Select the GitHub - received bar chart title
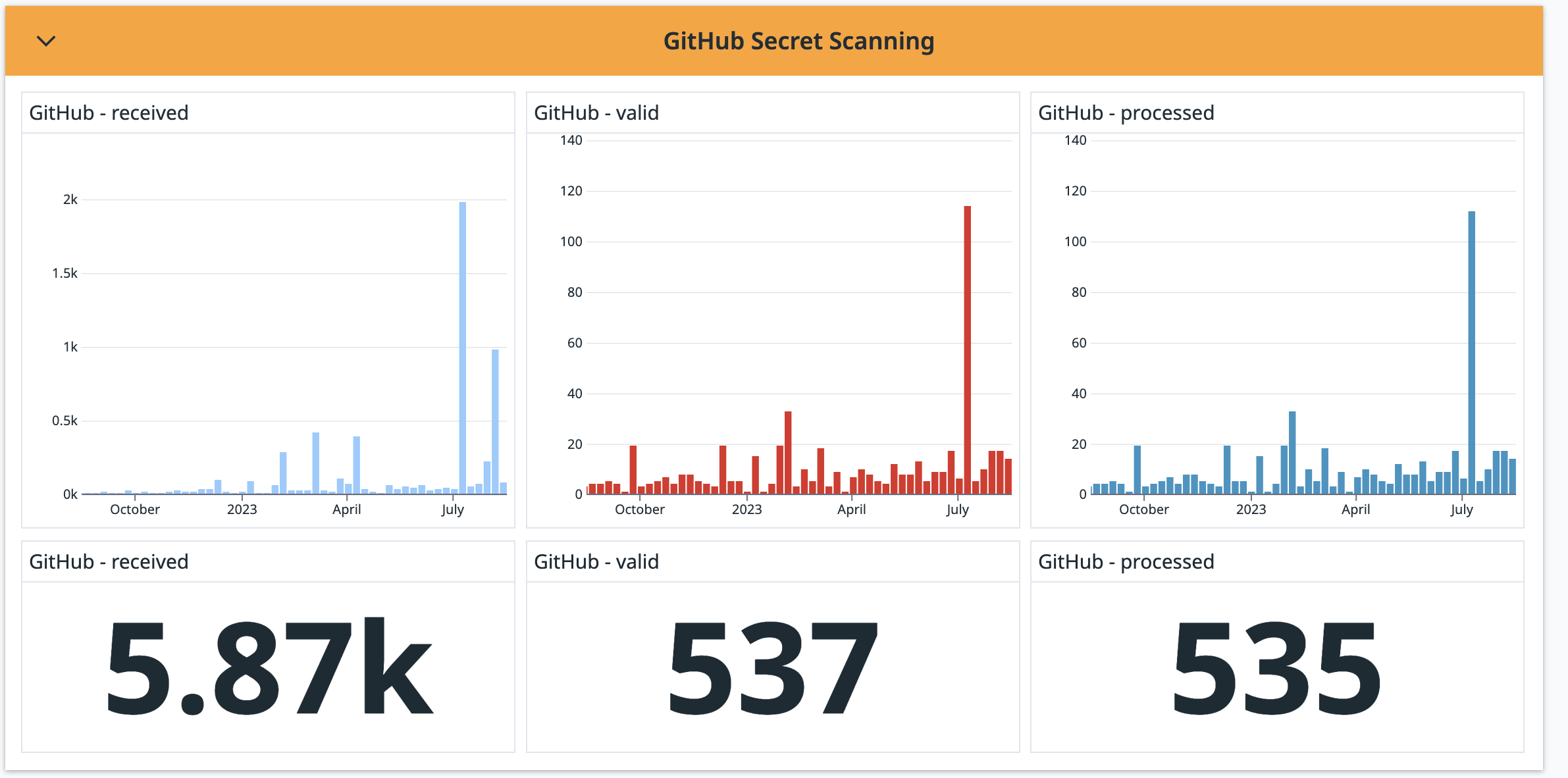The width and height of the screenshot is (1568, 778). tap(109, 113)
